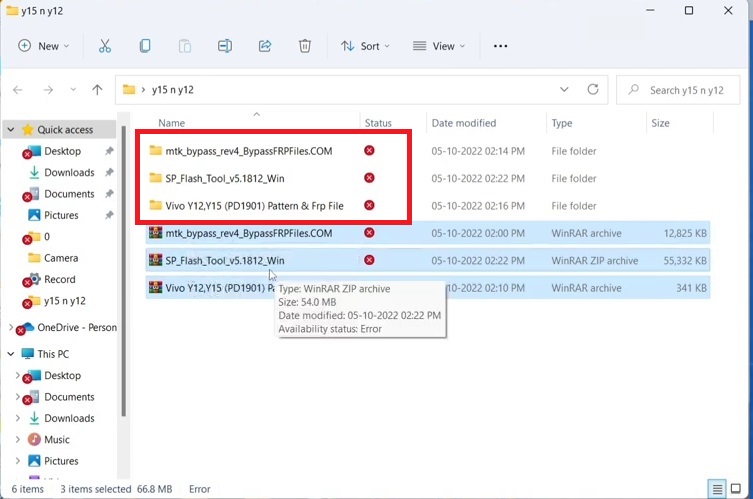
Task: Sort by the Size column header
Action: tap(660, 123)
